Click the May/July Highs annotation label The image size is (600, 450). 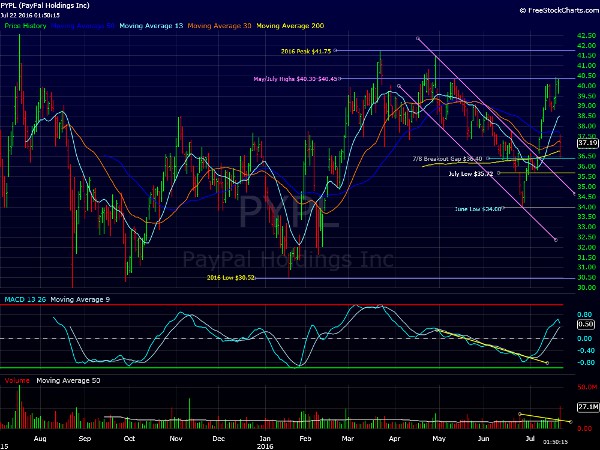point(296,79)
